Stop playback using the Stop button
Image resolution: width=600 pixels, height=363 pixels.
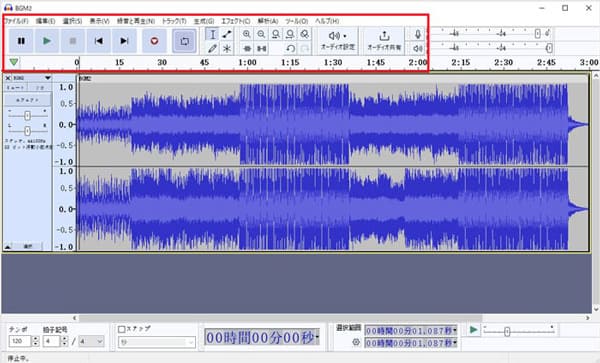point(72,41)
